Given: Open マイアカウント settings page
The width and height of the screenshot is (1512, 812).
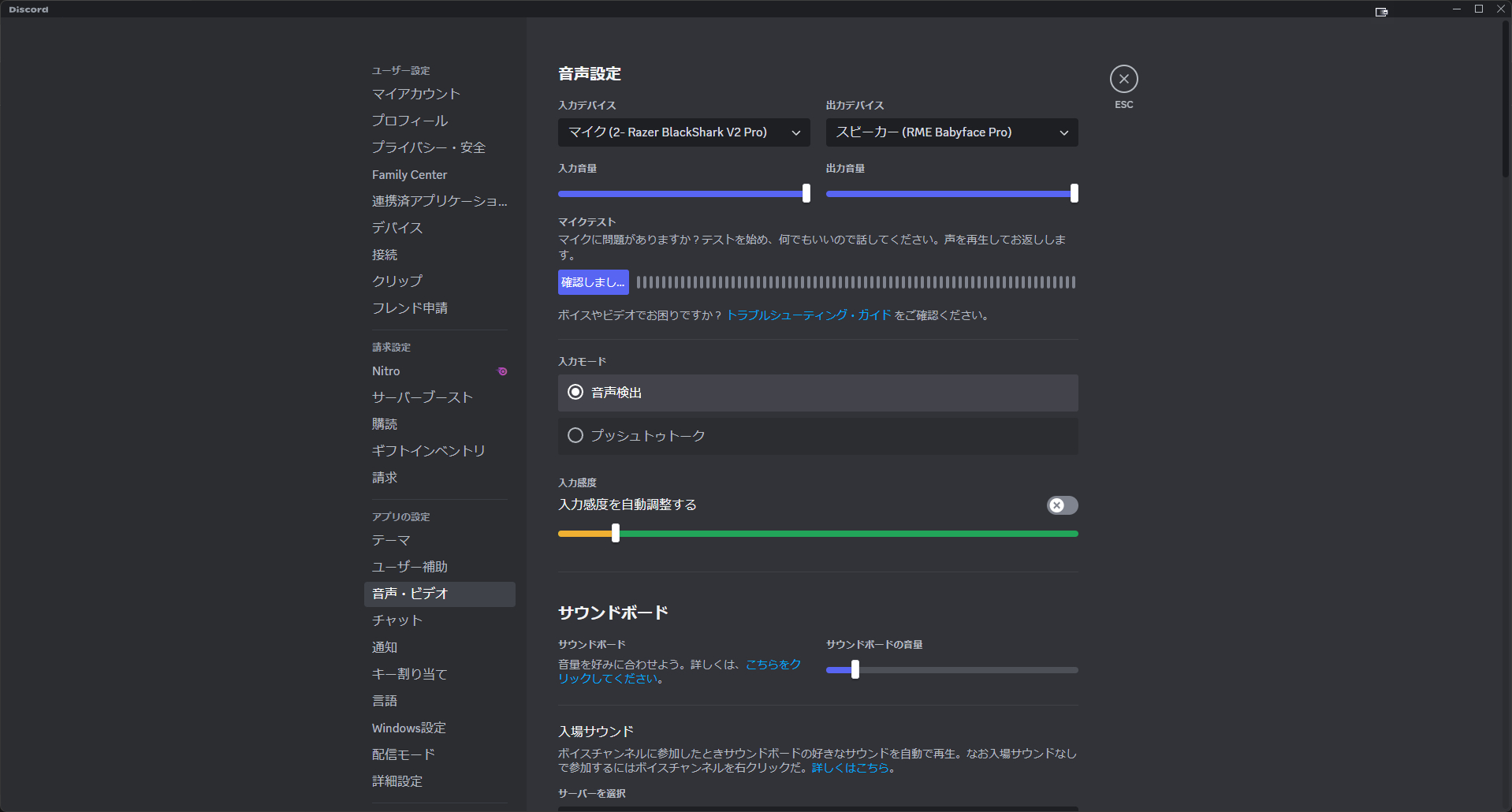Looking at the screenshot, I should [x=440, y=94].
